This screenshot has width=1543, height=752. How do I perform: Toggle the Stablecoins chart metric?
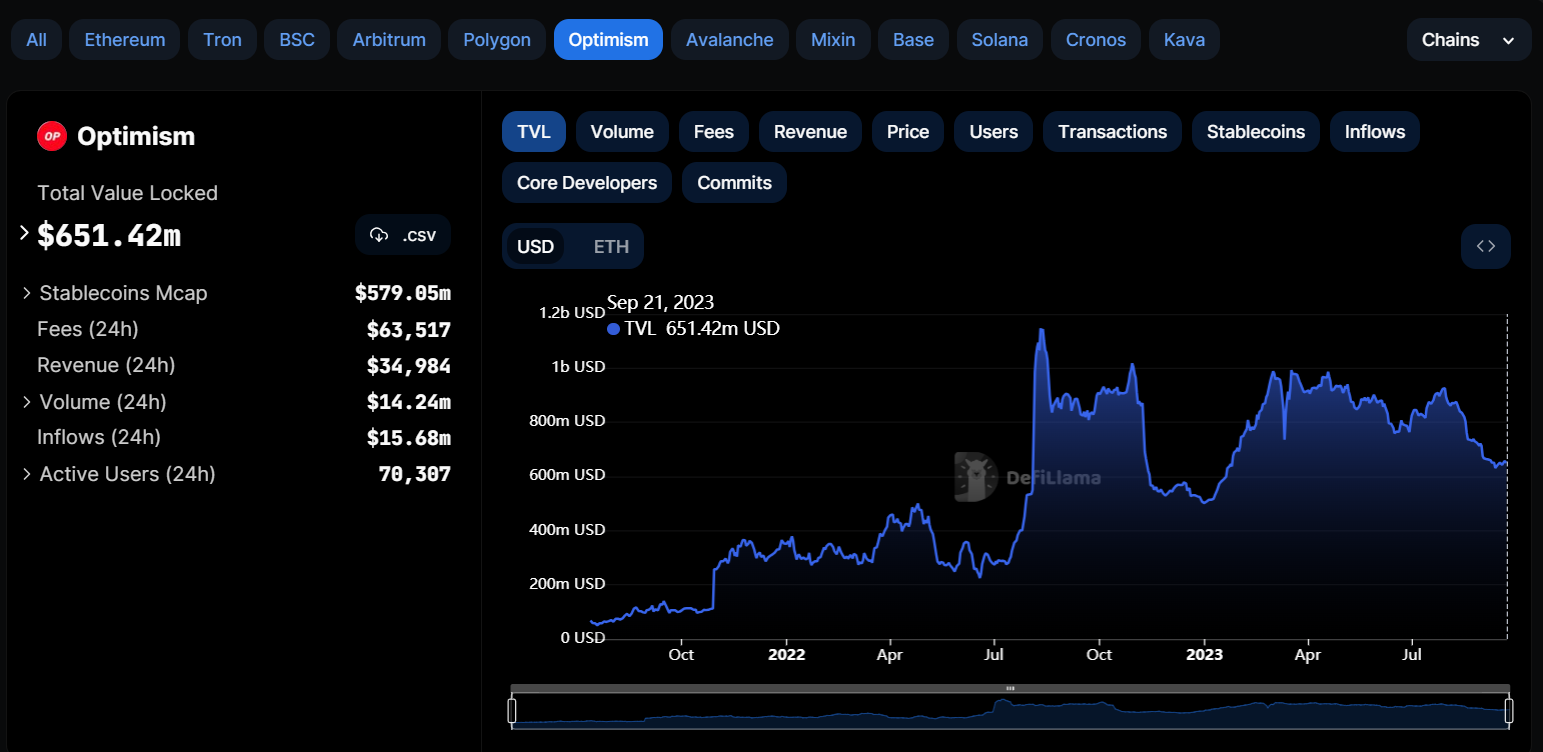pos(1255,132)
